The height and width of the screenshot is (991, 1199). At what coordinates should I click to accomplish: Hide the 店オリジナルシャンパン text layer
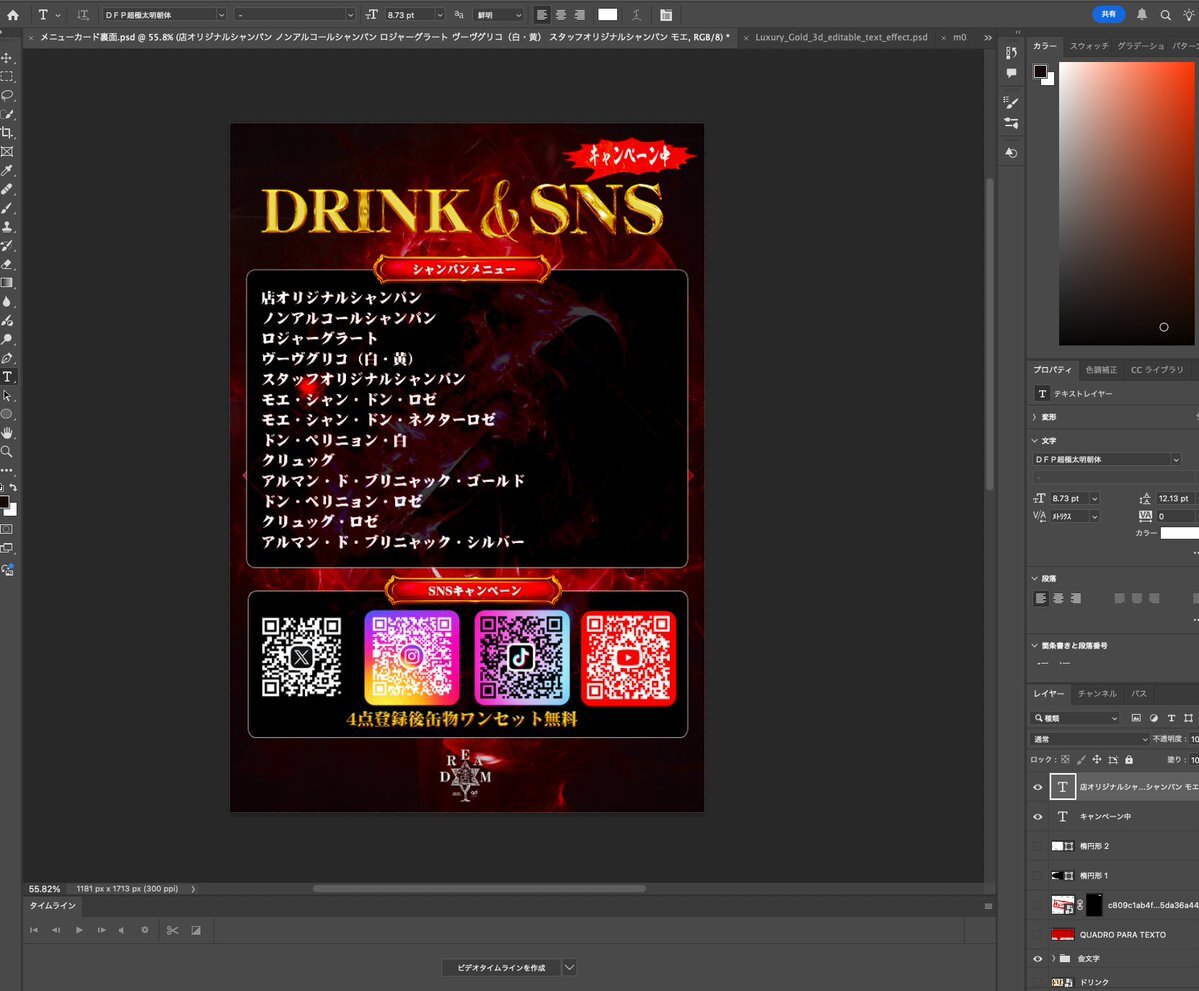click(1038, 787)
